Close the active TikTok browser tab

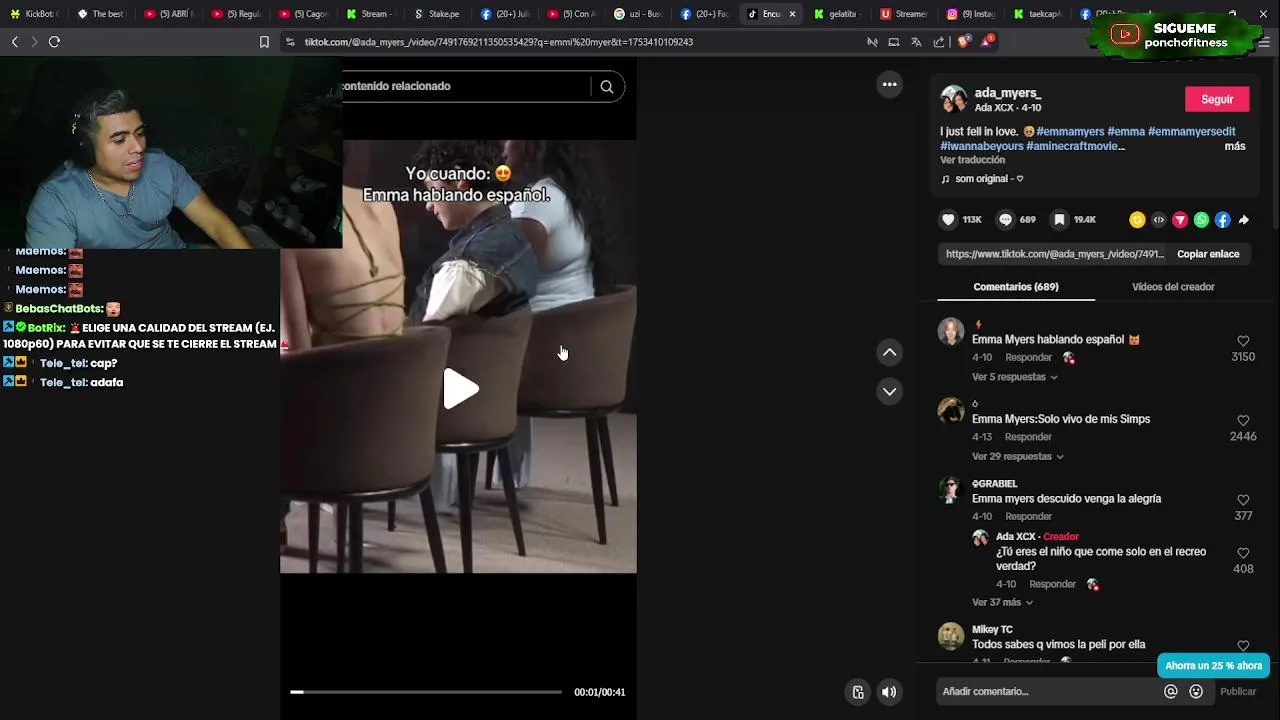(x=792, y=14)
